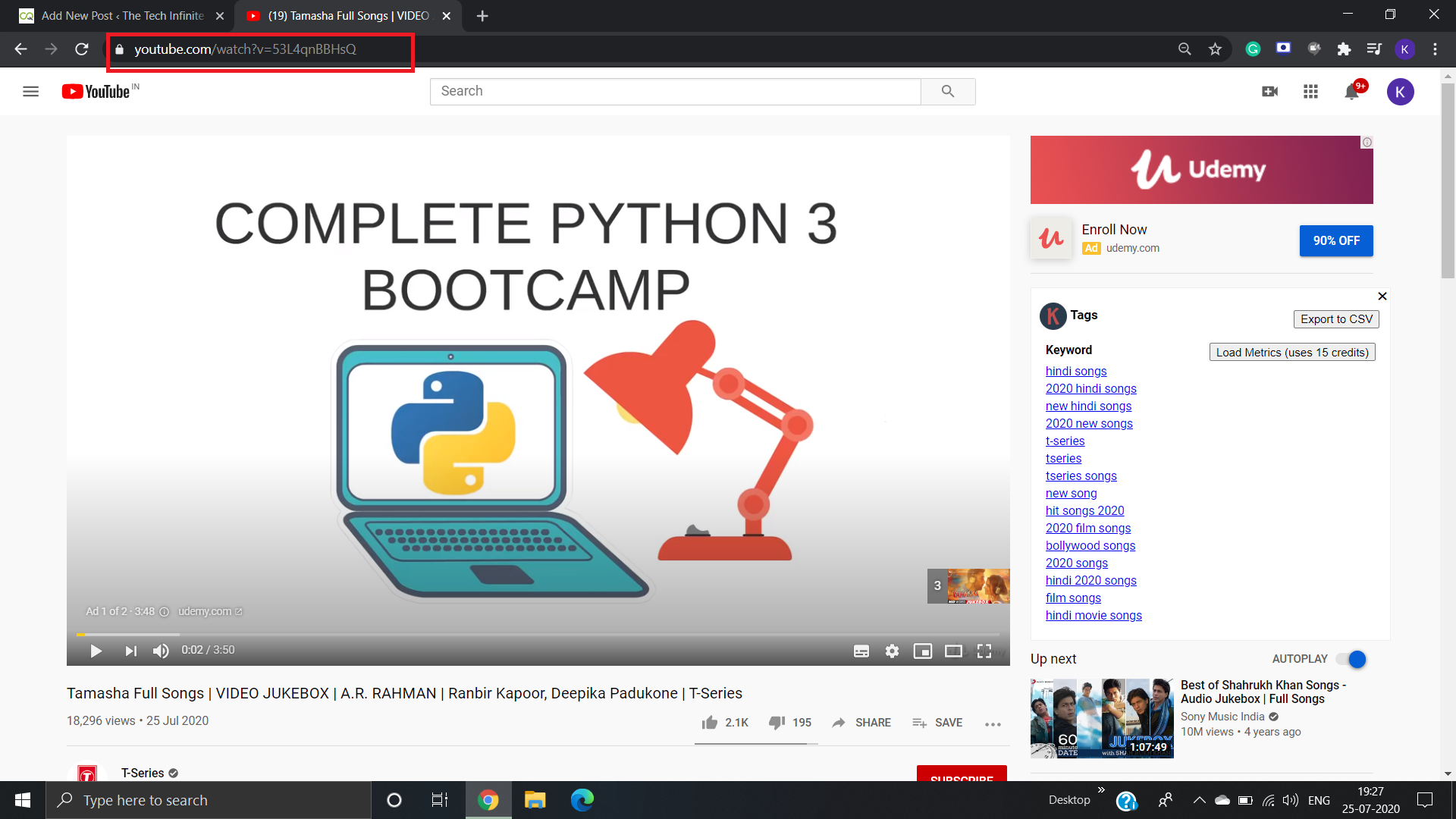Viewport: 1456px width, 819px height.
Task: Open the 'hindi movie songs' tag link
Action: tap(1094, 615)
